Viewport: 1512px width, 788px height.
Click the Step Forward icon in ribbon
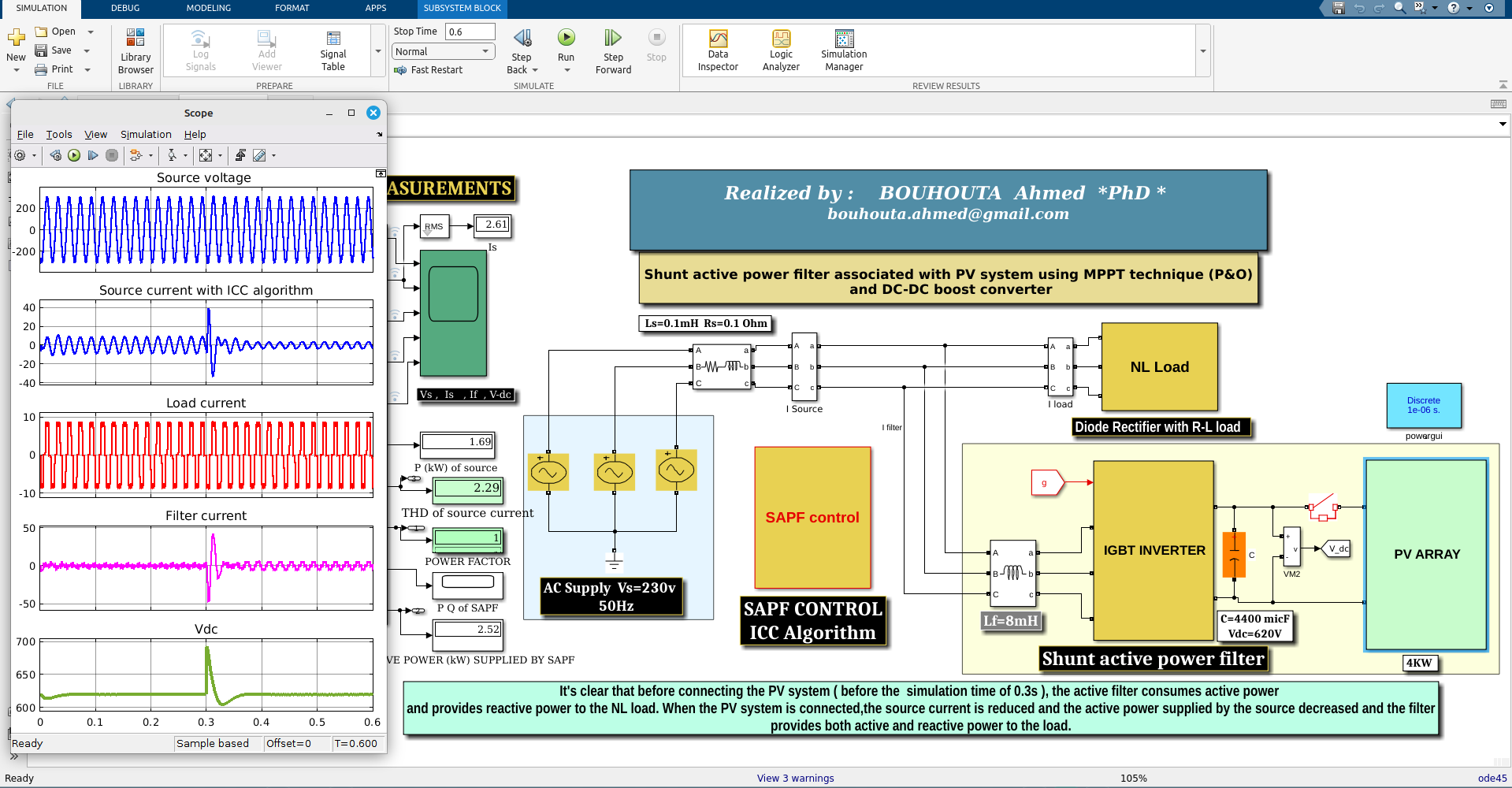(x=613, y=37)
